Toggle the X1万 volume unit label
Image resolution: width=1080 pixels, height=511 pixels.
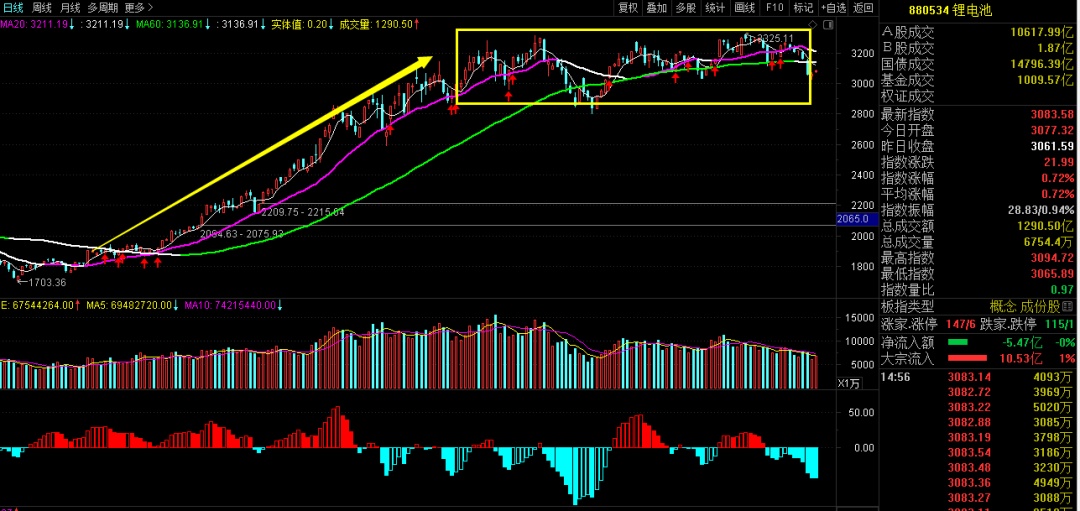(848, 382)
